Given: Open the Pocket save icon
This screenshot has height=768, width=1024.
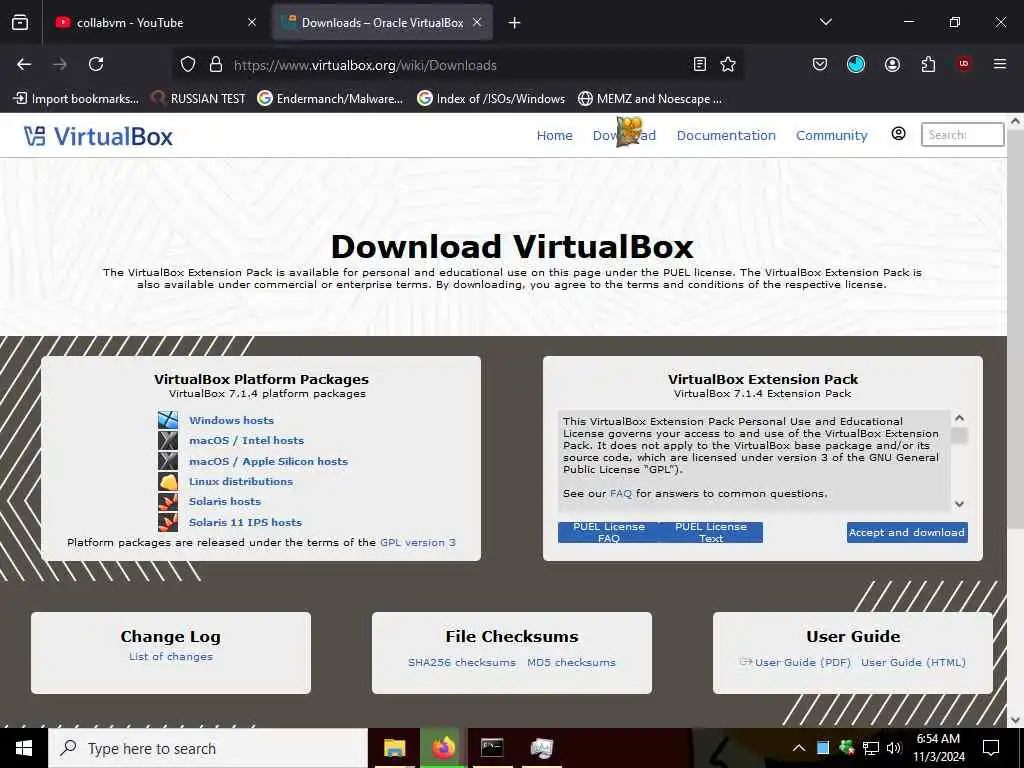Looking at the screenshot, I should click(820, 64).
